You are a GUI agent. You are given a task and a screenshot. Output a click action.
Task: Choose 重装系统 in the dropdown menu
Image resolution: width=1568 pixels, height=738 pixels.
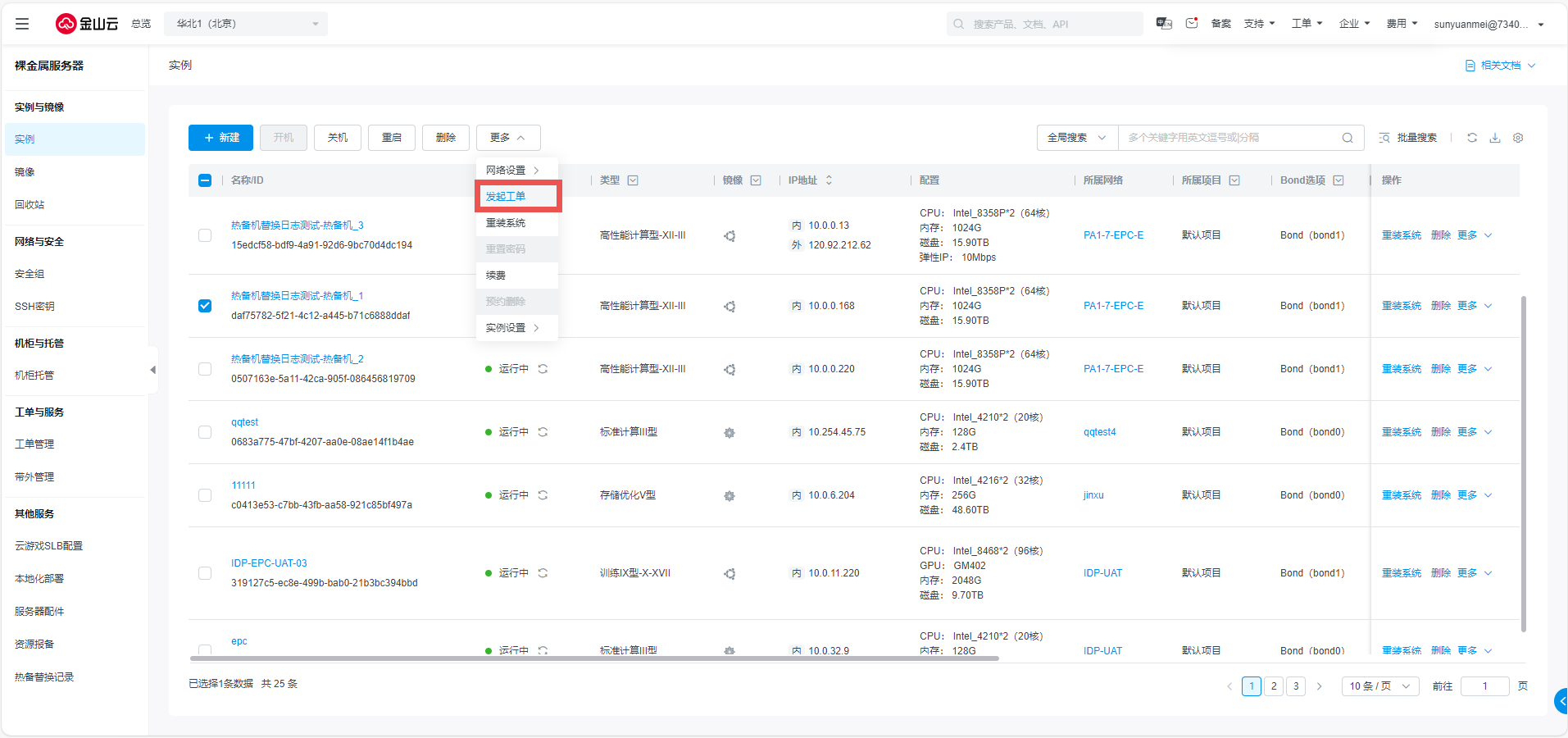(506, 223)
